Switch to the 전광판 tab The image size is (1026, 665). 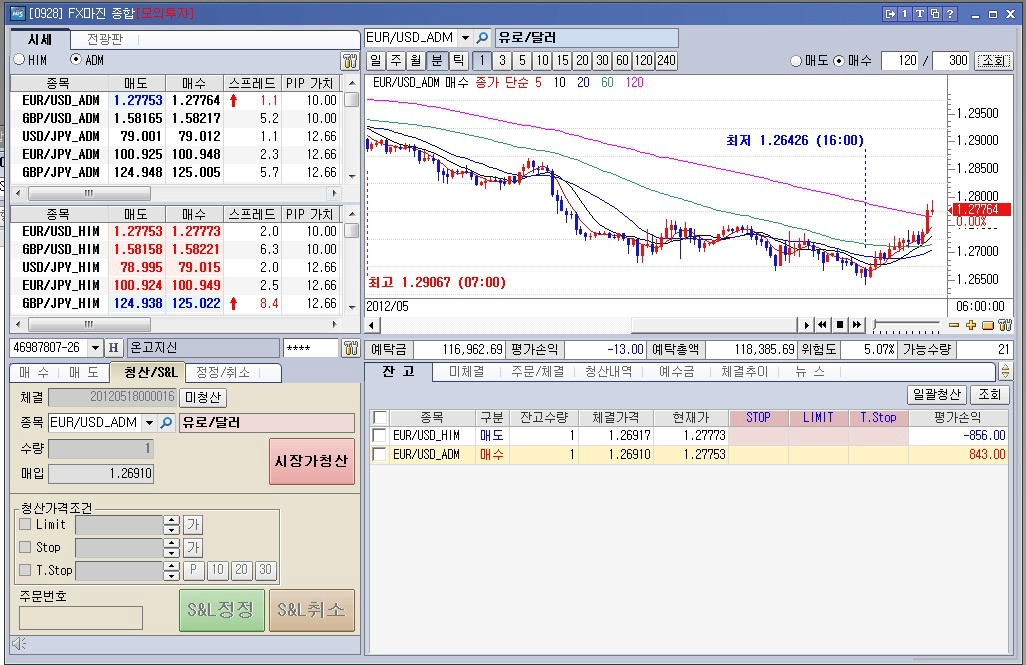pos(105,39)
